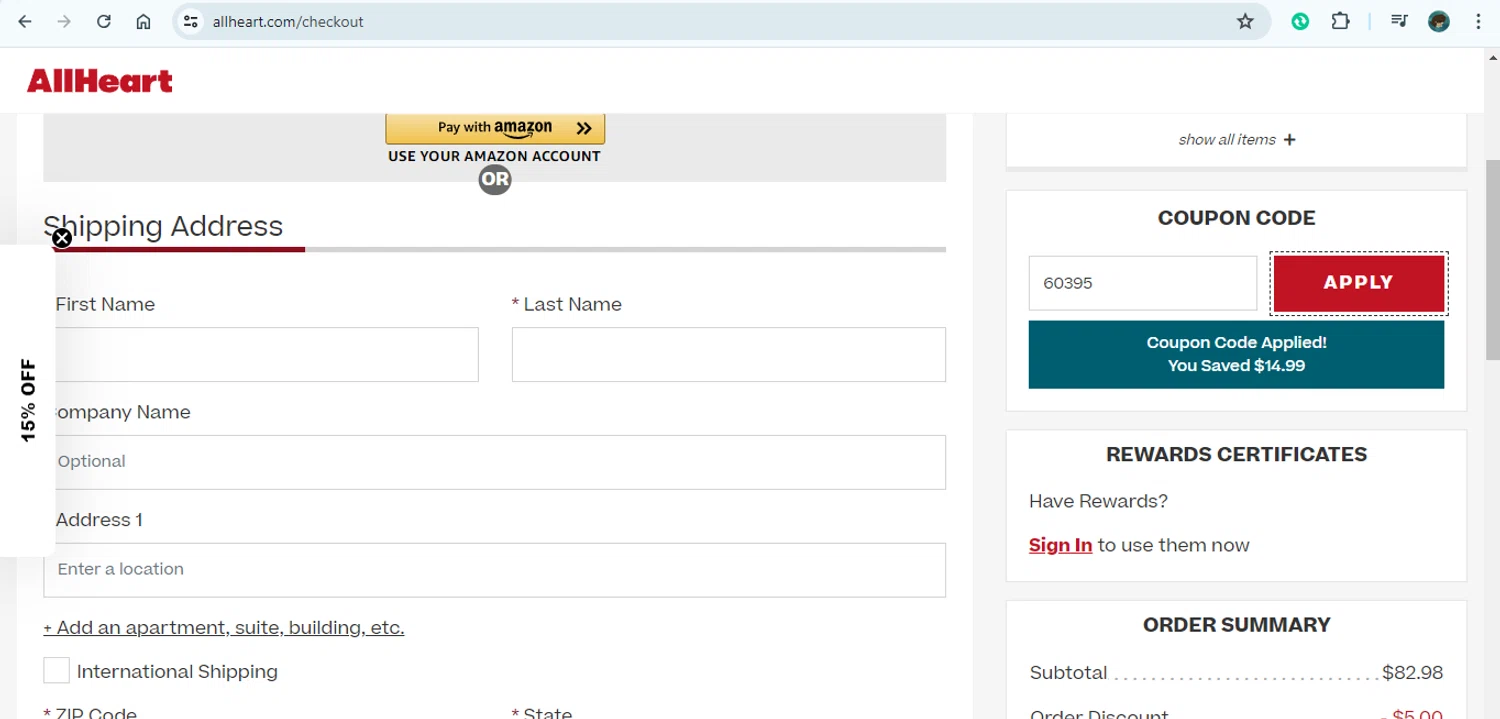This screenshot has height=719, width=1500.
Task: Click the page vertical scrollbar
Action: click(x=1492, y=260)
